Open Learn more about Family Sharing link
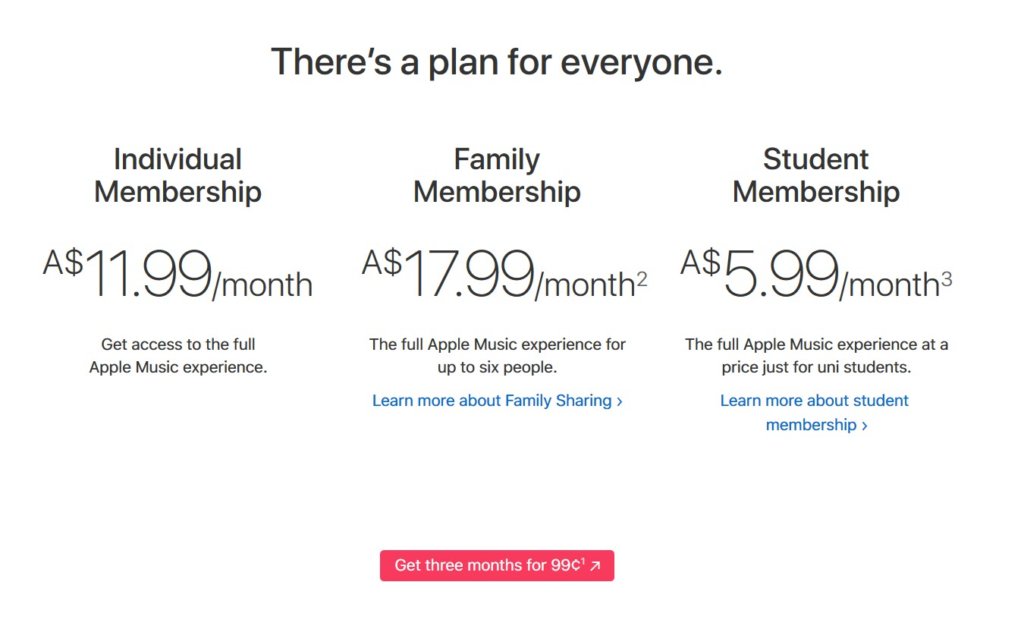The image size is (1024, 626). [491, 400]
